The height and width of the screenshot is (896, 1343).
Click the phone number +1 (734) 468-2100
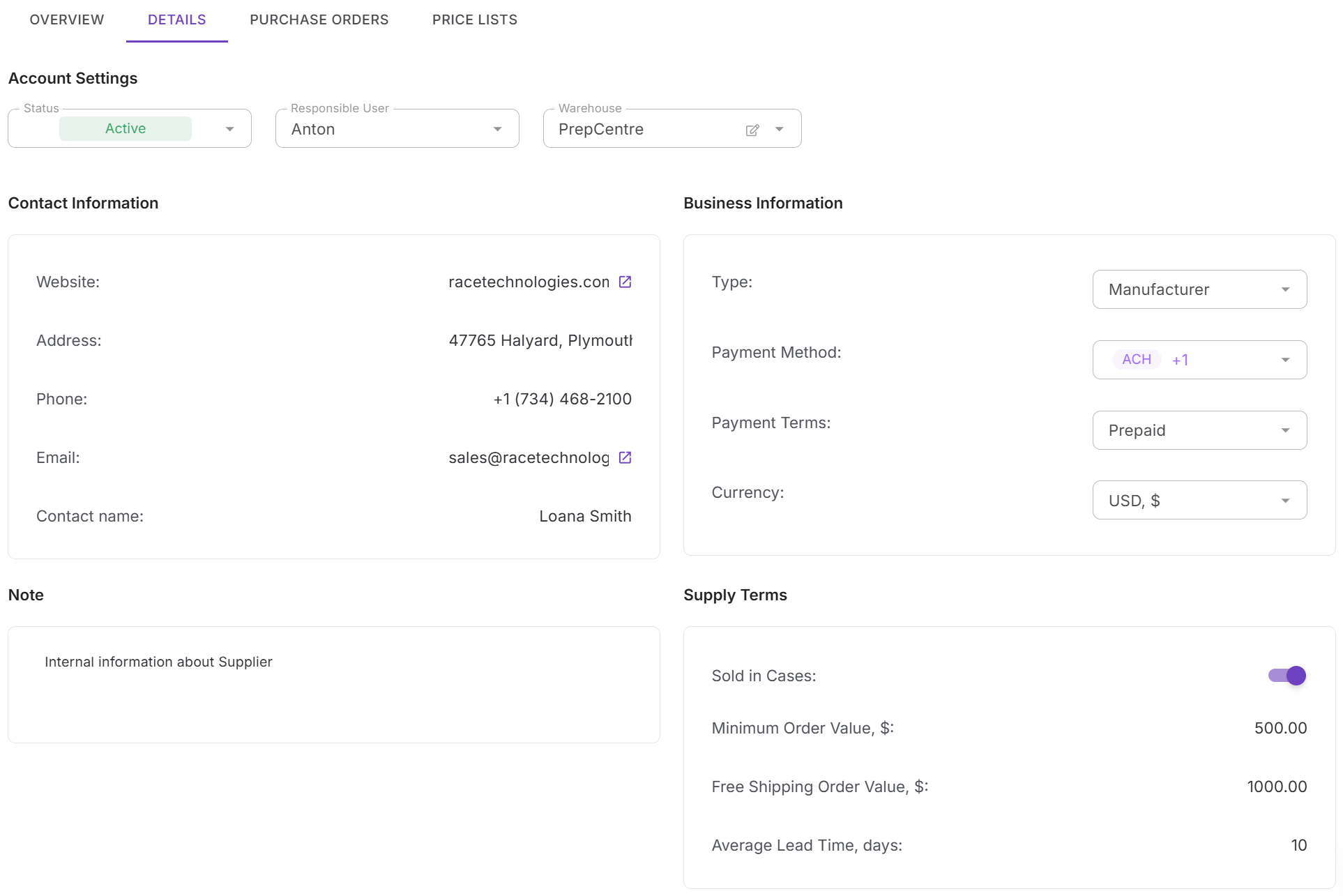pyautogui.click(x=562, y=398)
